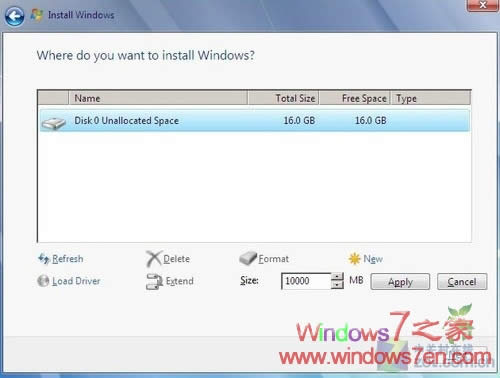
Task: Click the Windows flag icon in title bar
Action: pyautogui.click(x=37, y=15)
